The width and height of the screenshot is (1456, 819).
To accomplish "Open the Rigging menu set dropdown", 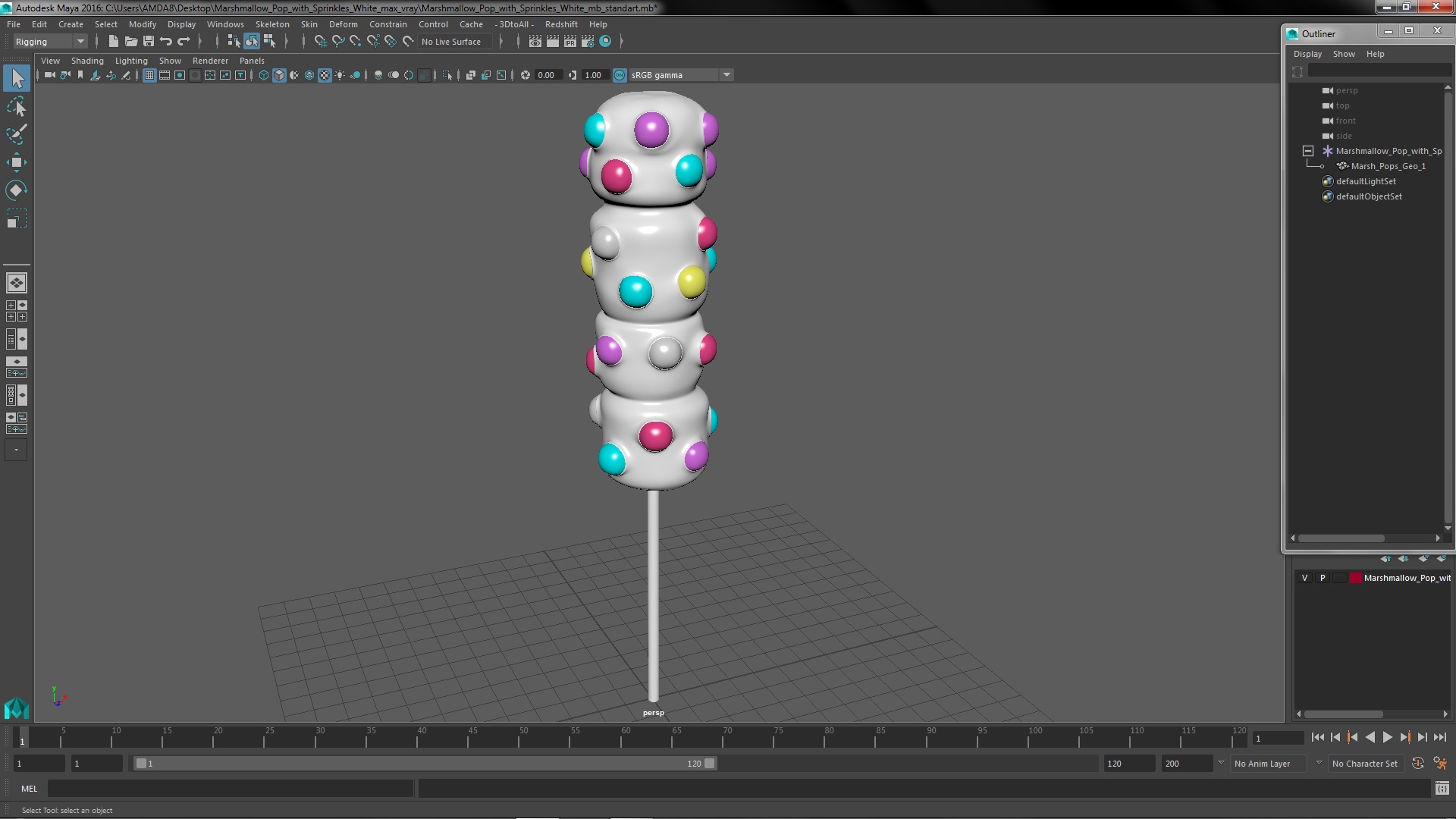I will click(x=50, y=42).
